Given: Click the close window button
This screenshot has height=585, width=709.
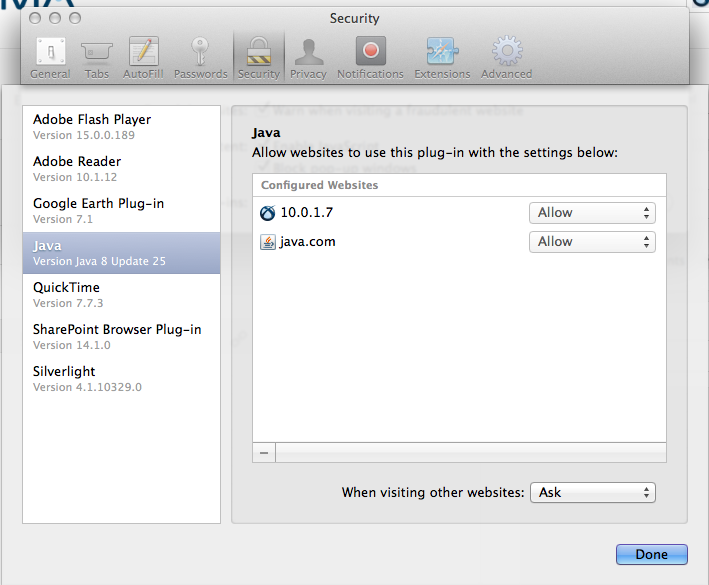Looking at the screenshot, I should pos(35,18).
